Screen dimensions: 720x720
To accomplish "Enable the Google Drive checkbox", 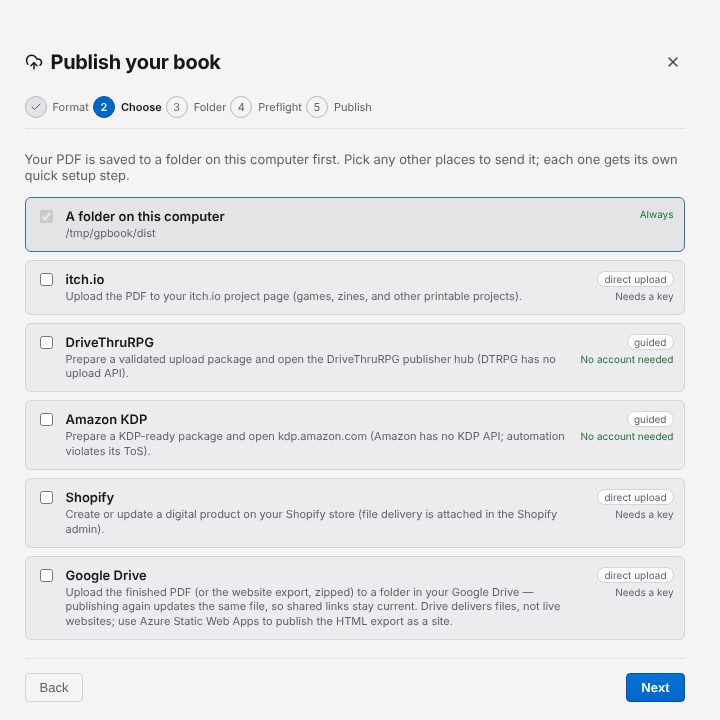I will click(x=46, y=575).
